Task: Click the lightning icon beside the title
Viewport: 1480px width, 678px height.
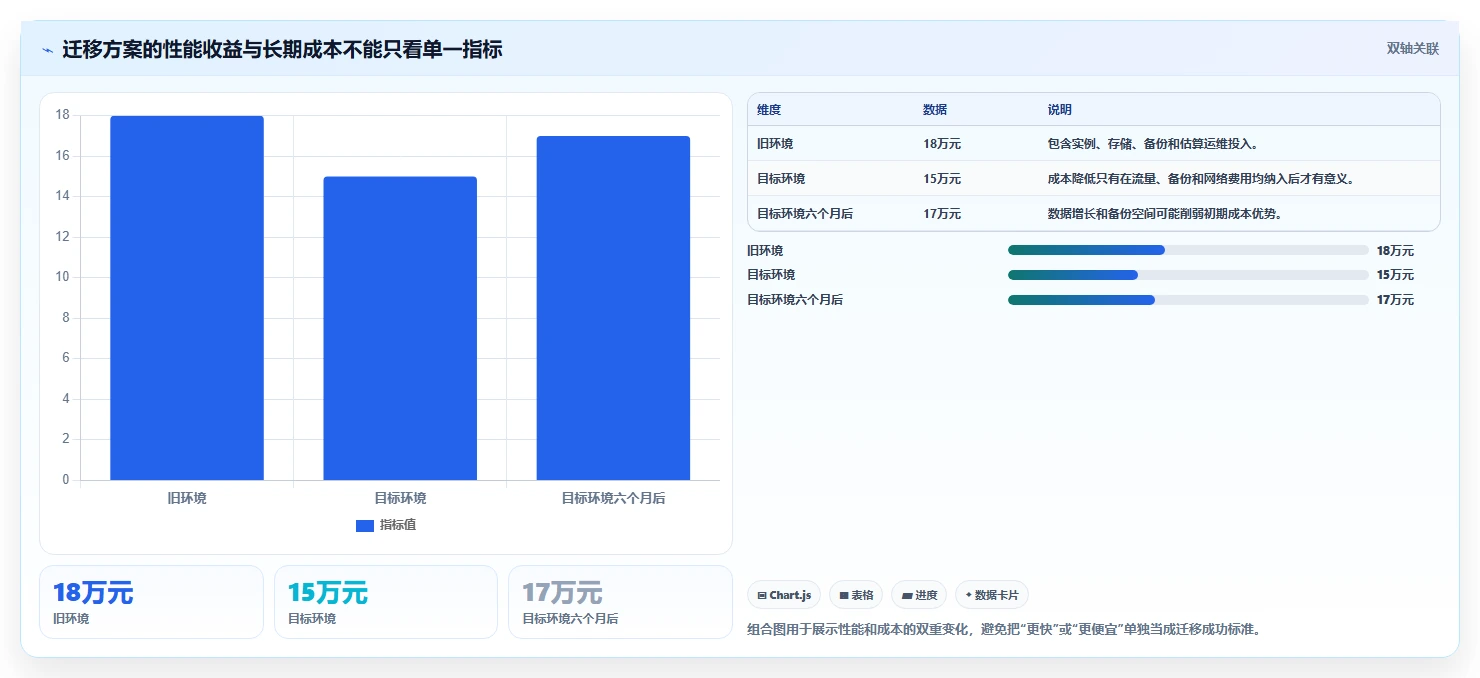Action: [x=47, y=50]
